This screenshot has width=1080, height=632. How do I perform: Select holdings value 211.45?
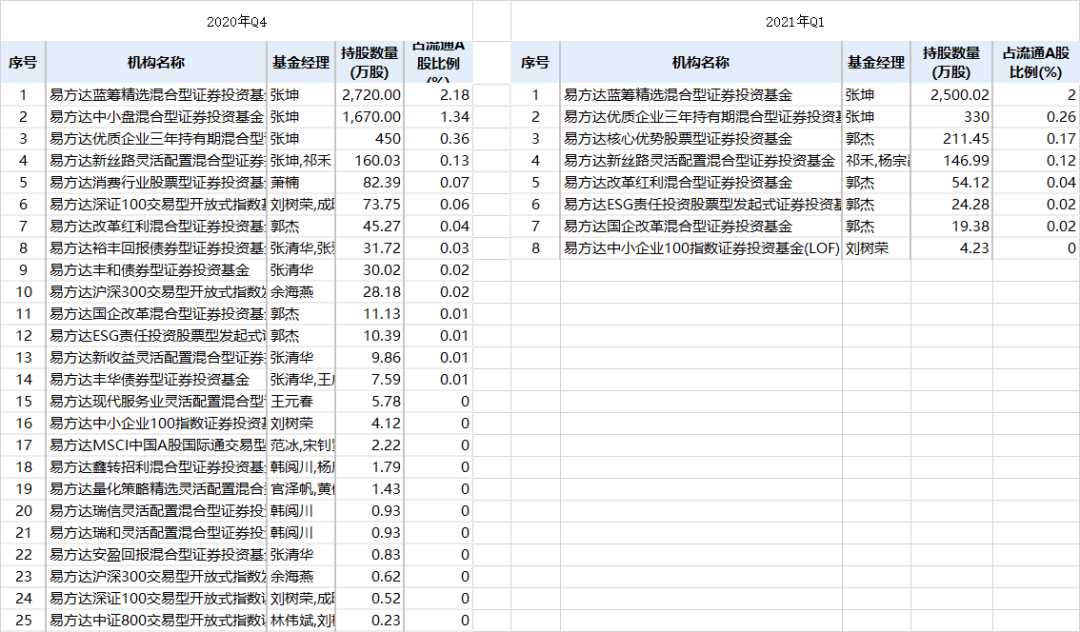tap(951, 139)
